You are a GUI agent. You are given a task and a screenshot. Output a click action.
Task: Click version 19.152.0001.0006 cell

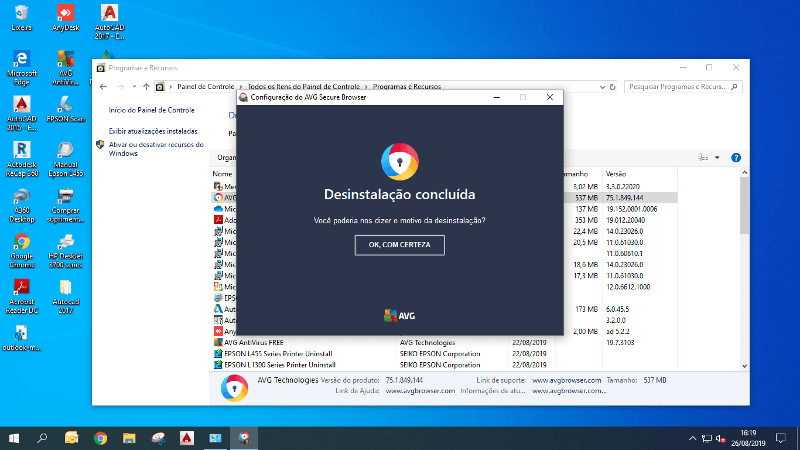point(631,209)
